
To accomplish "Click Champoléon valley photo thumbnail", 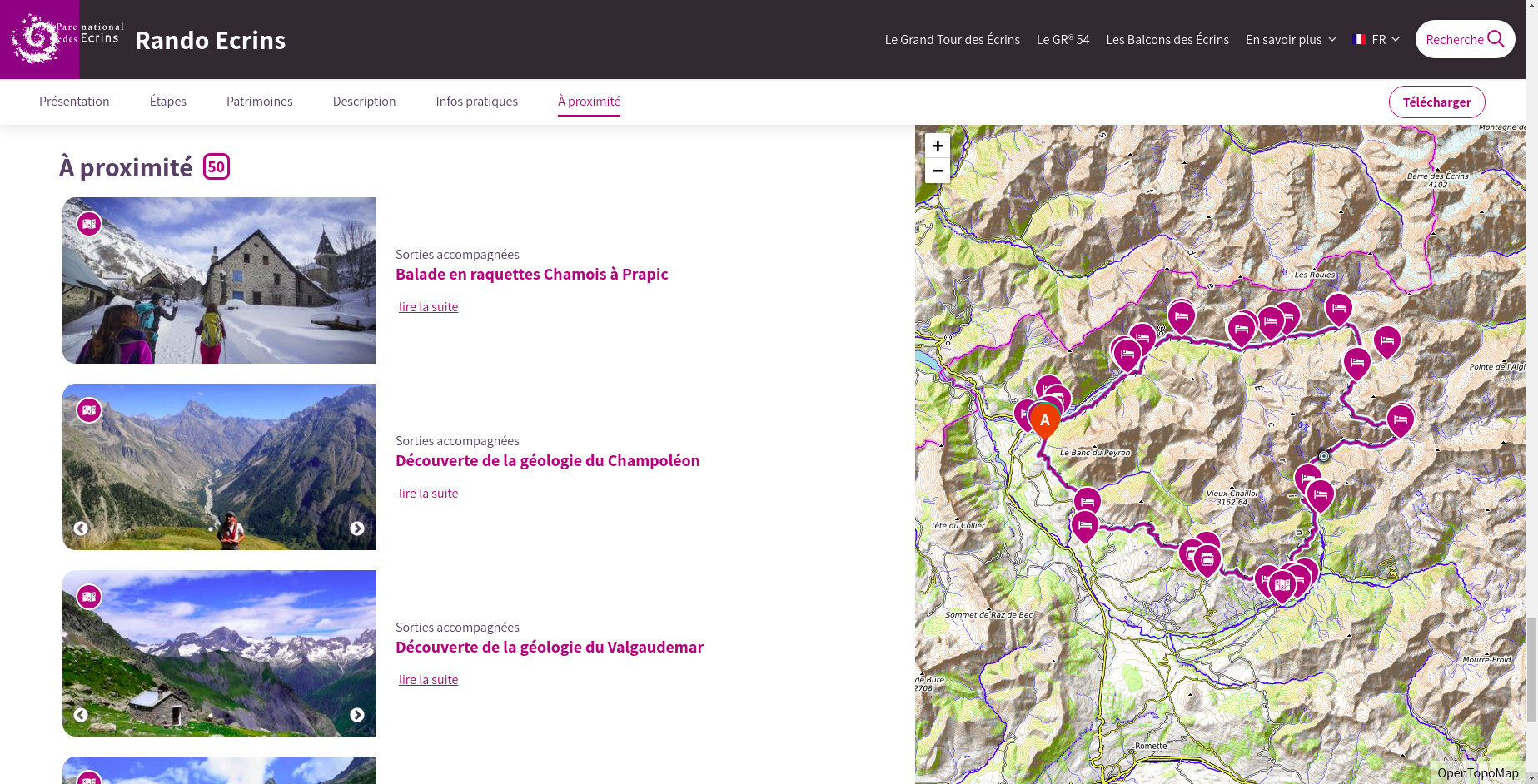I will tap(219, 467).
